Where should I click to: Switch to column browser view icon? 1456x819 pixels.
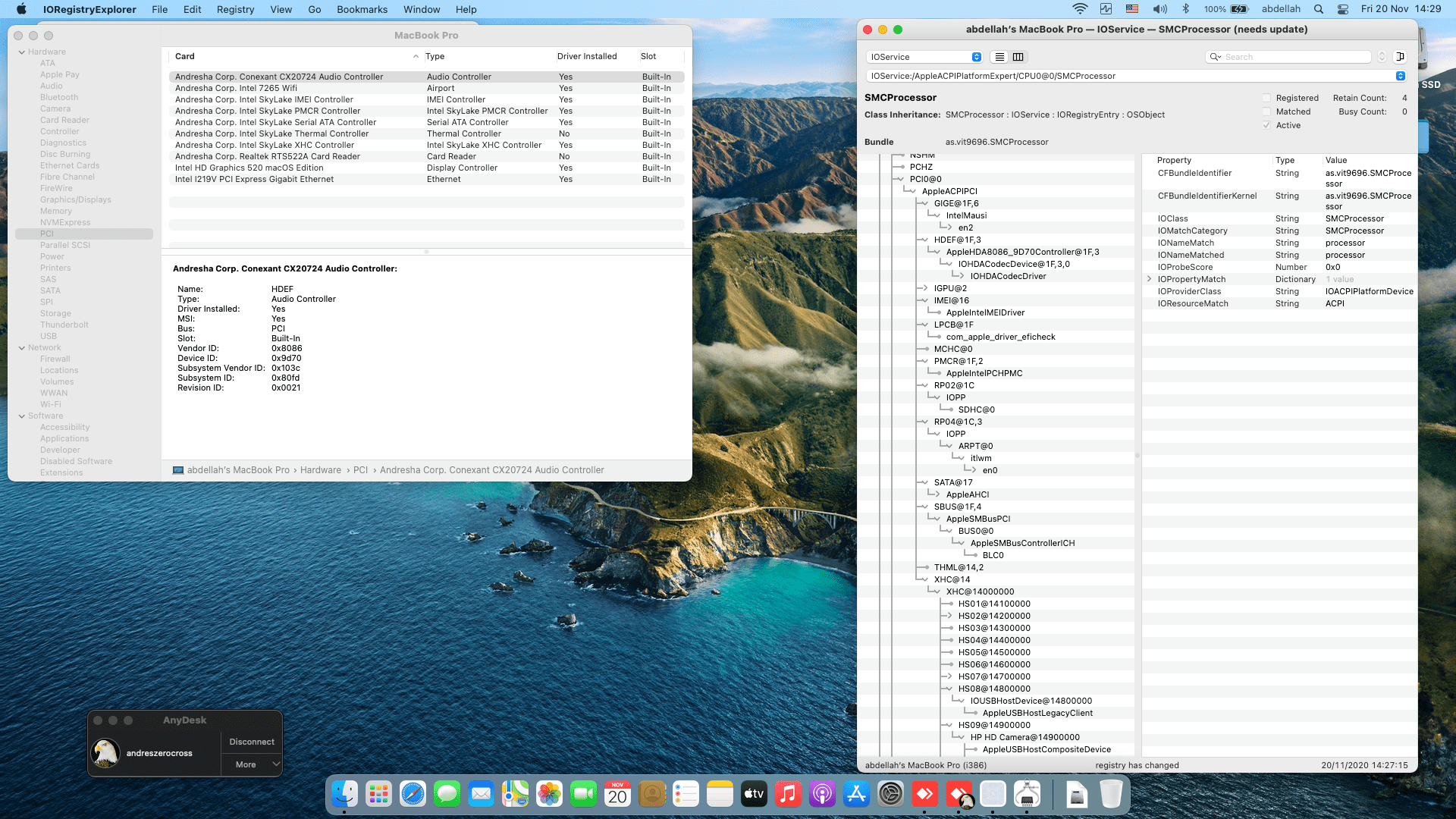pos(1018,57)
